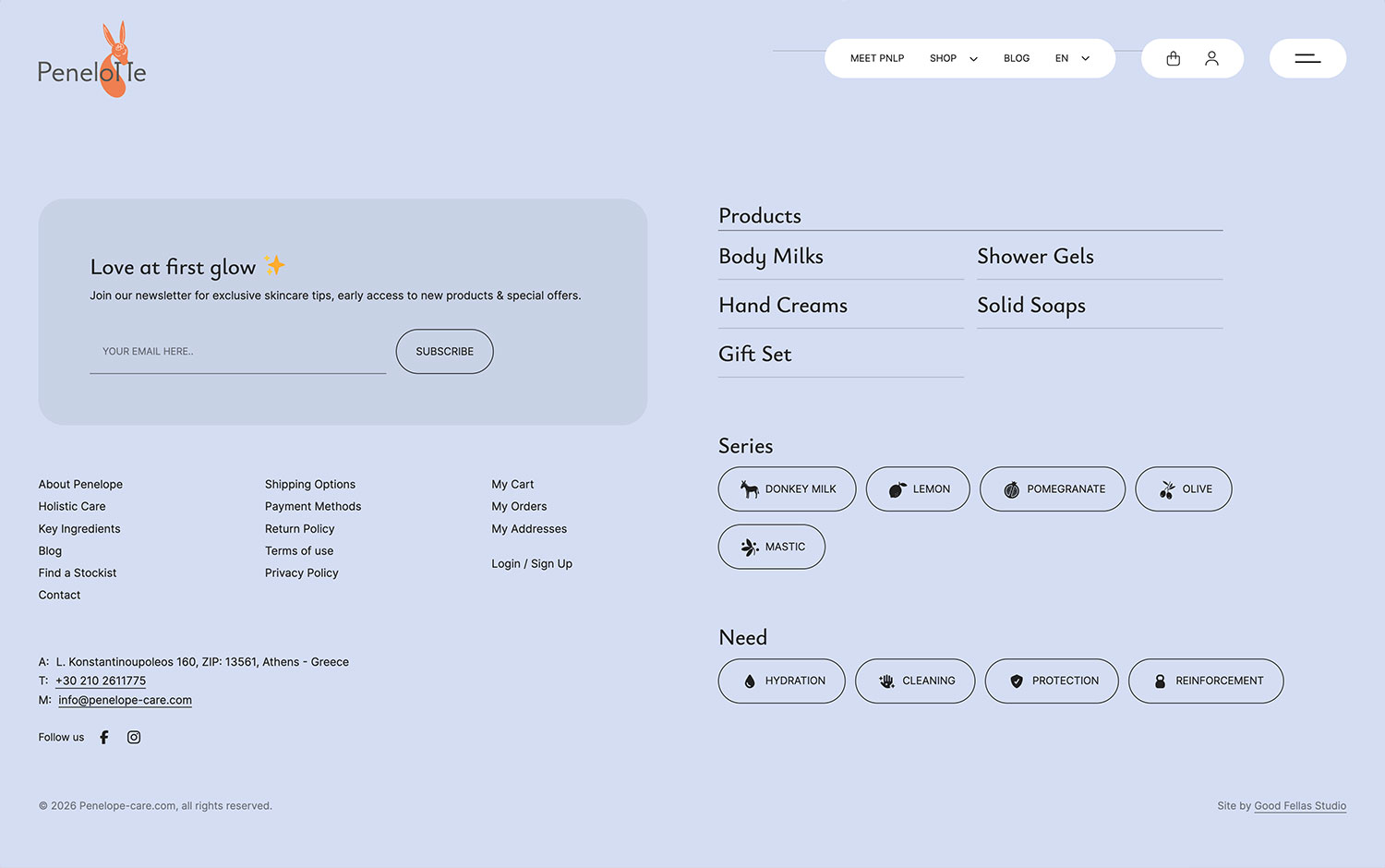Open the MEET PNLP menu item

point(876,58)
